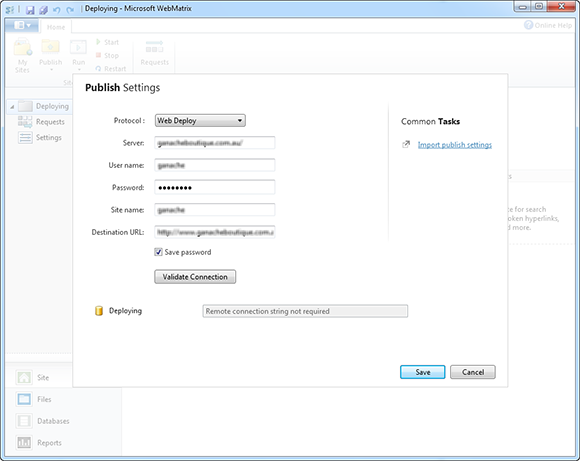580x461 pixels.
Task: Click the Save All icon in title bar
Action: coord(43,10)
